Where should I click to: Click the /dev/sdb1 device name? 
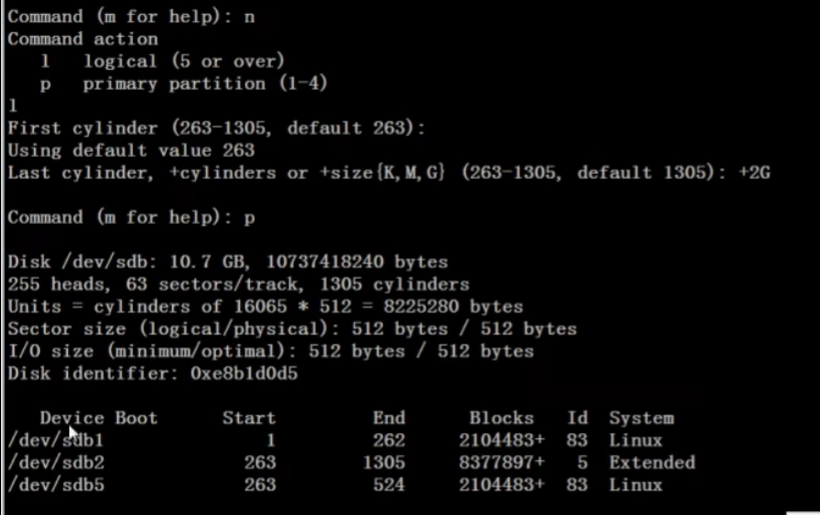[x=56, y=440]
